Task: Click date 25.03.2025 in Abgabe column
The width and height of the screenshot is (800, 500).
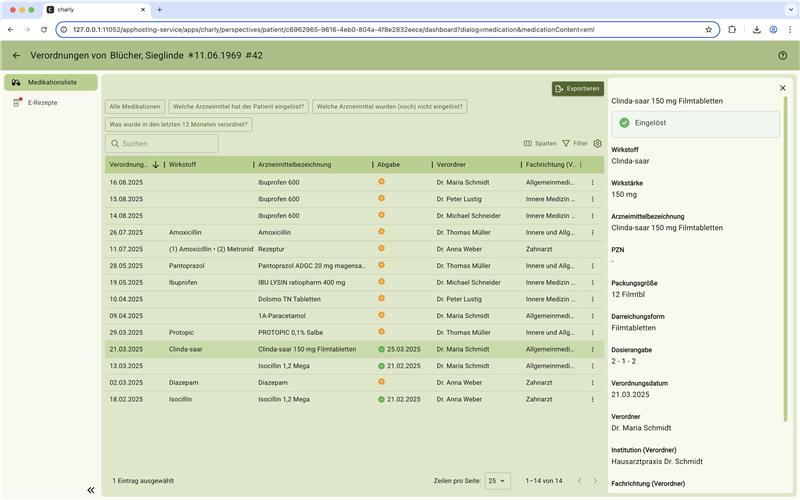Action: (404, 349)
